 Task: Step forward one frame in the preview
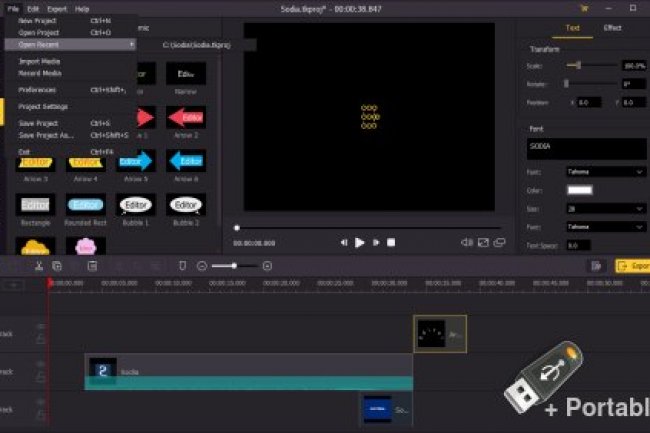point(376,242)
